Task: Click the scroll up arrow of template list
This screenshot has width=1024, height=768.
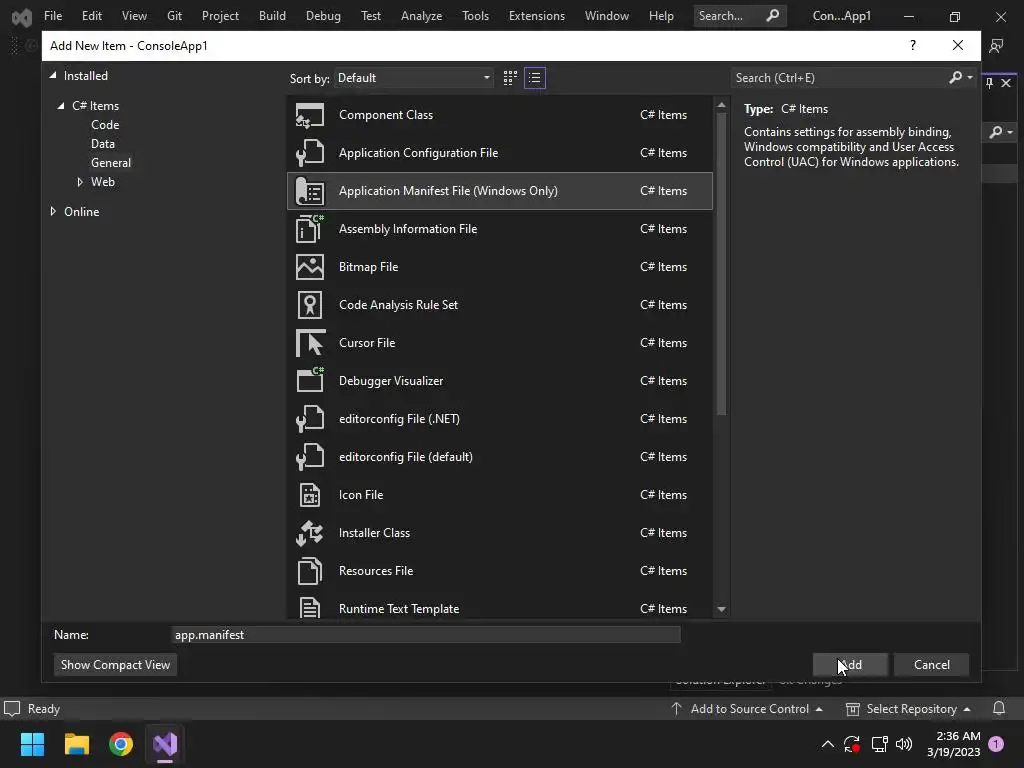Action: coord(721,104)
